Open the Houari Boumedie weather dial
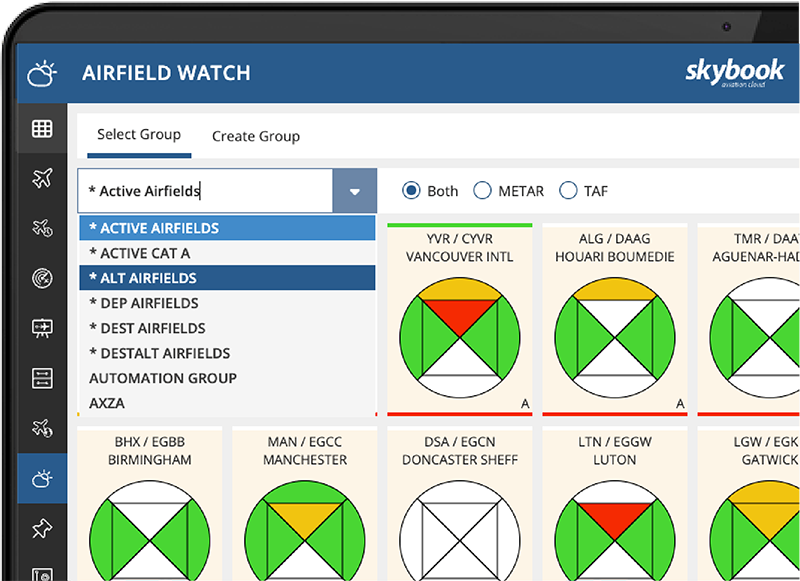The width and height of the screenshot is (800, 581). [615, 338]
